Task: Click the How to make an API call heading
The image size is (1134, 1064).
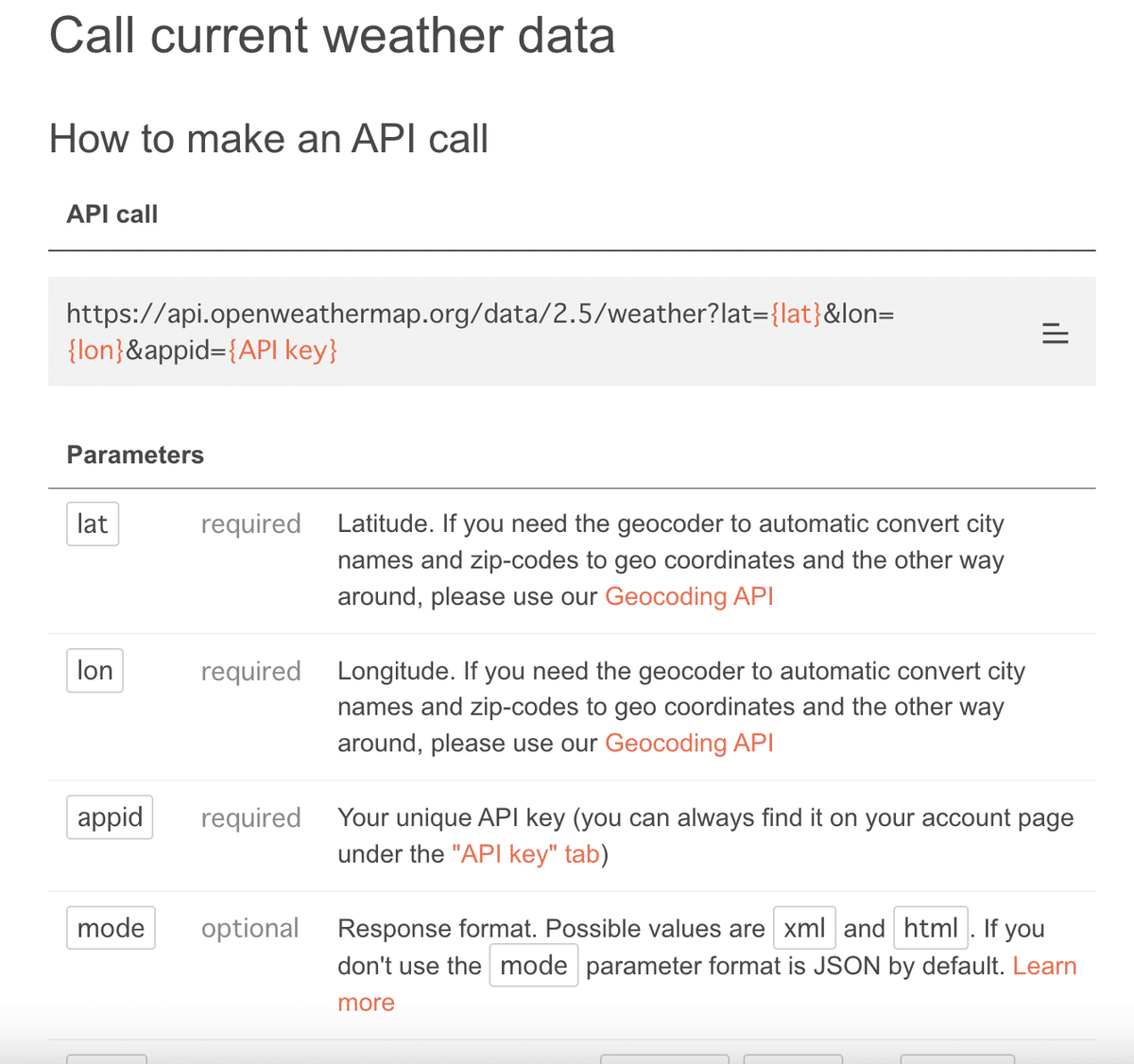Action: click(x=268, y=139)
